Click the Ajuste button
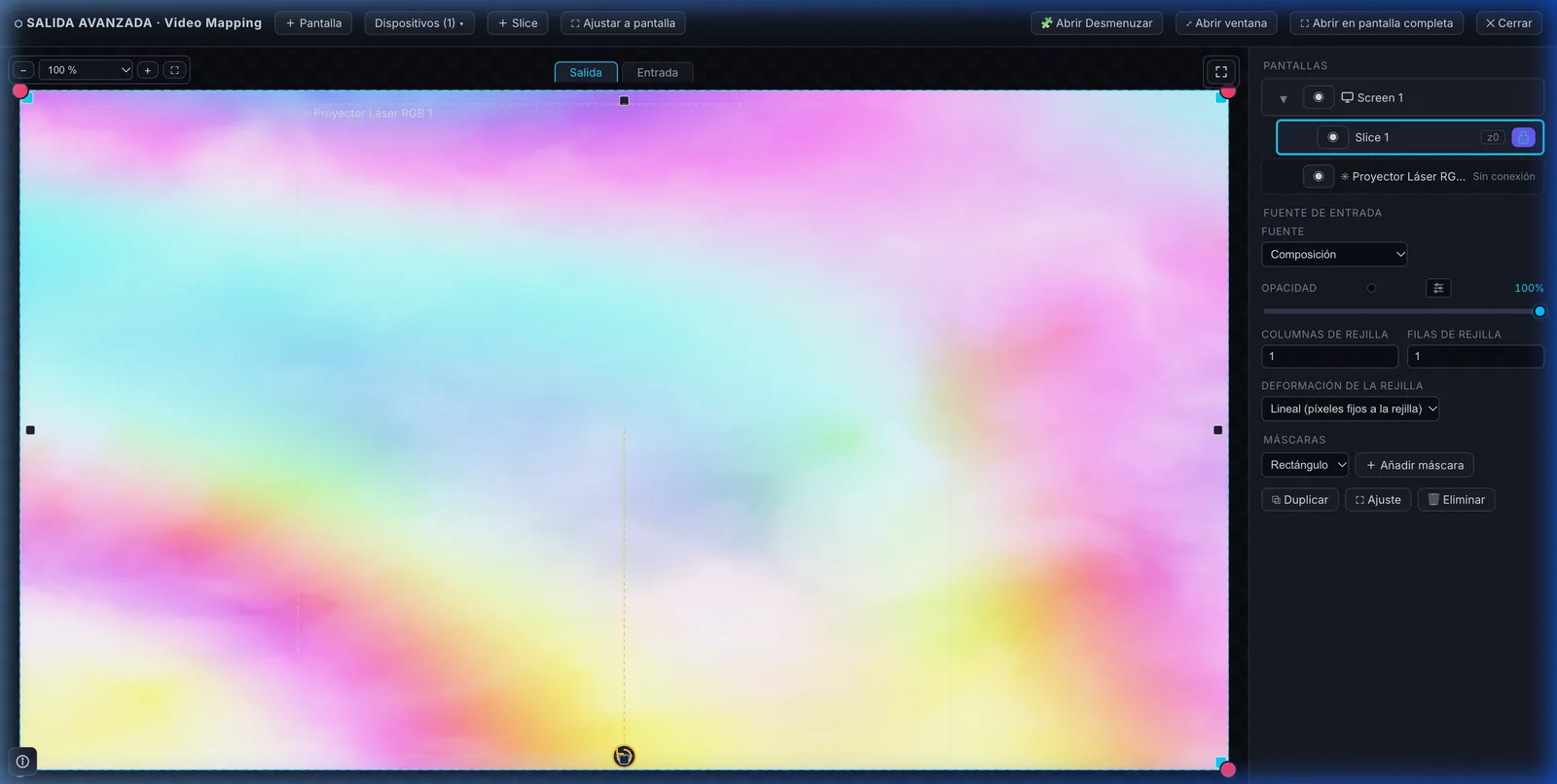The height and width of the screenshot is (784, 1557). tap(1378, 500)
